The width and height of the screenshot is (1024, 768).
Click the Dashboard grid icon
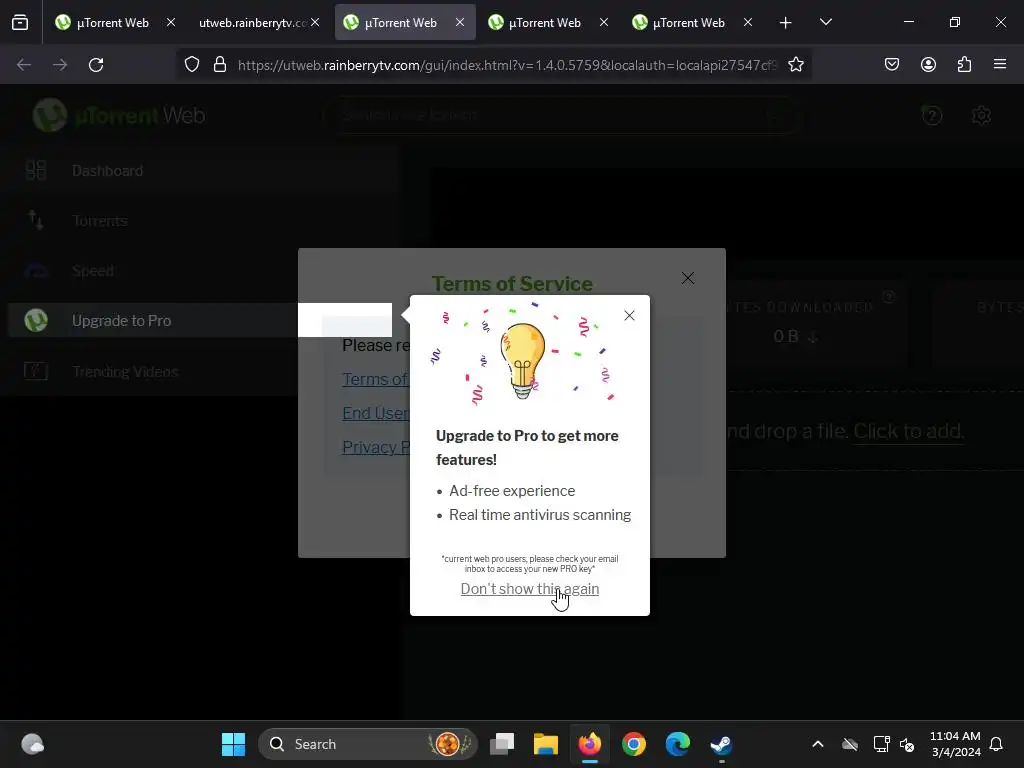(x=36, y=170)
